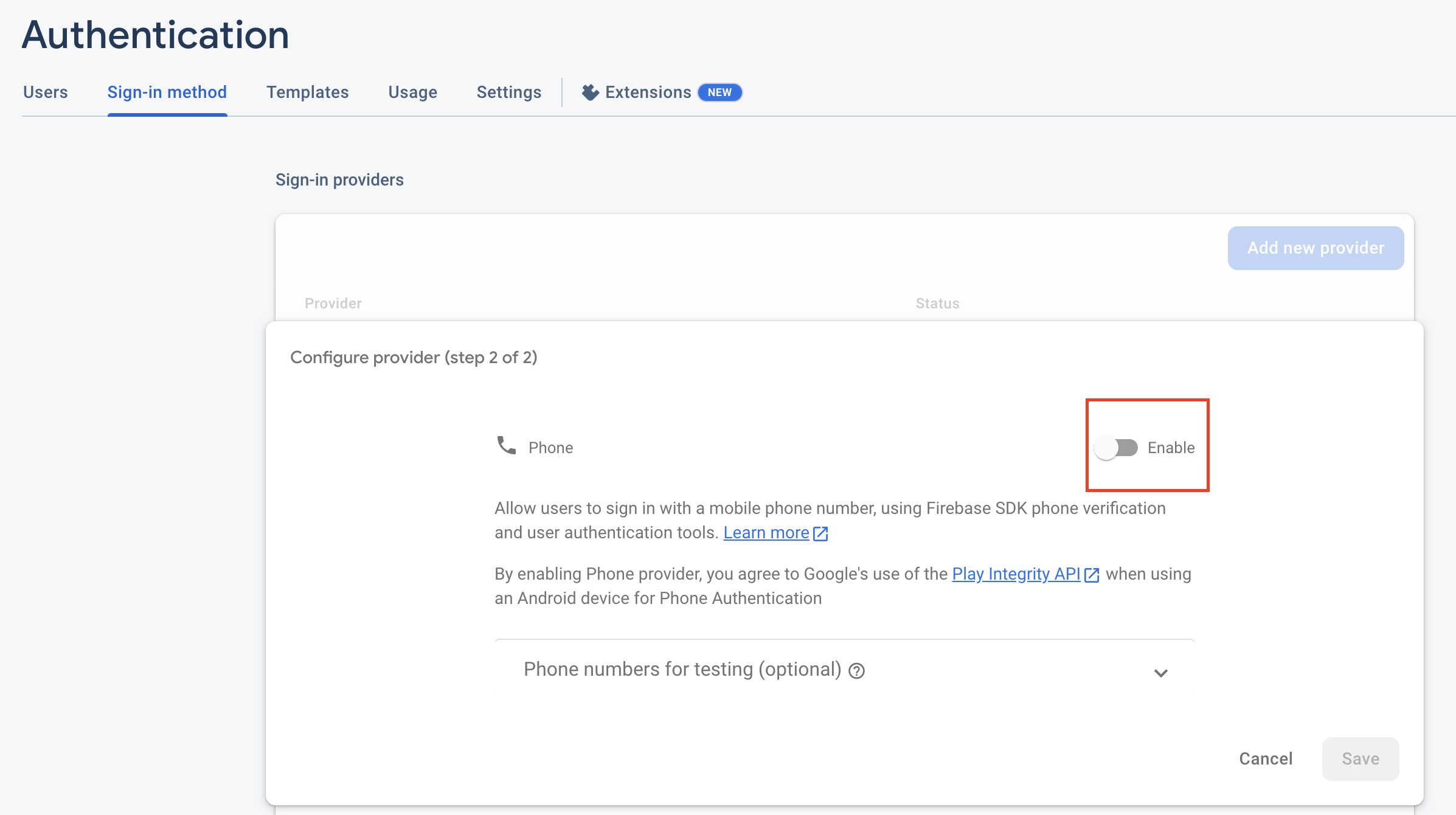Viewport: 1456px width, 815px height.
Task: Open the Learn more link
Action: (766, 533)
